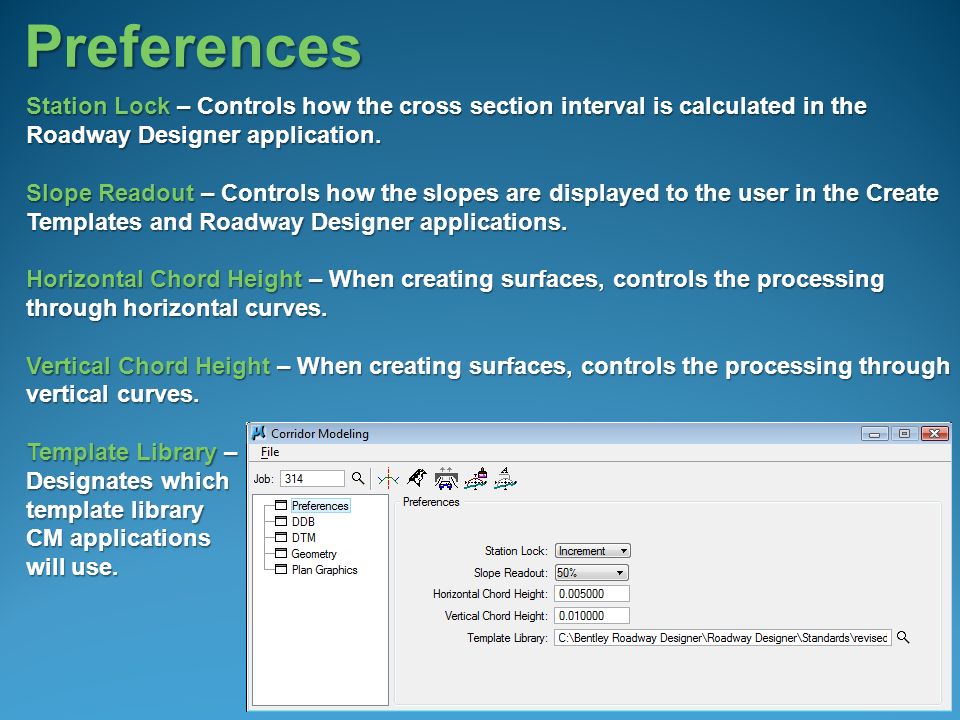Click the 'Vertical Chord Height:' label in the dialog
This screenshot has width=960, height=720.
[x=496, y=616]
